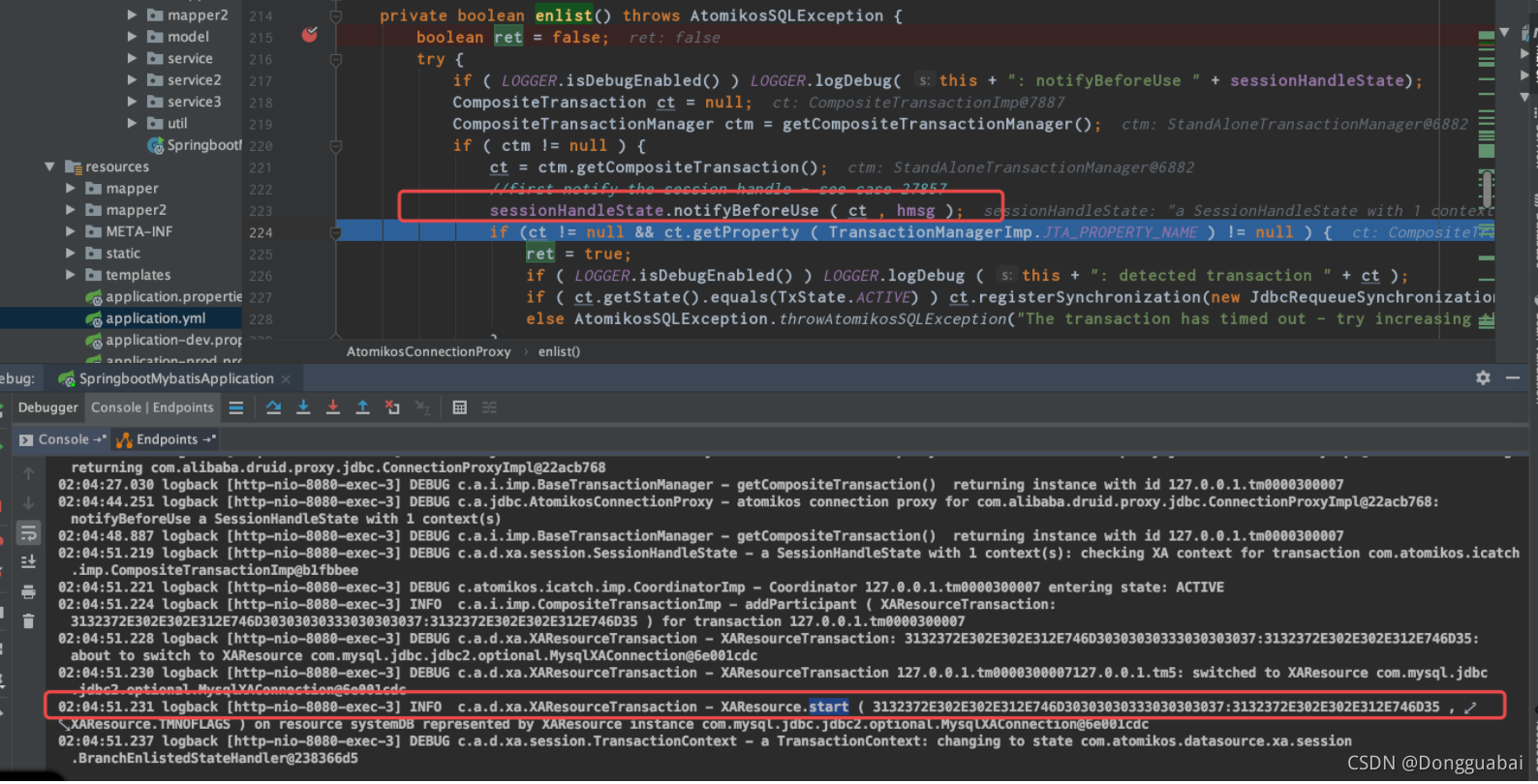This screenshot has width=1538, height=784.
Task: Click Step Over debug icon
Action: point(273,408)
